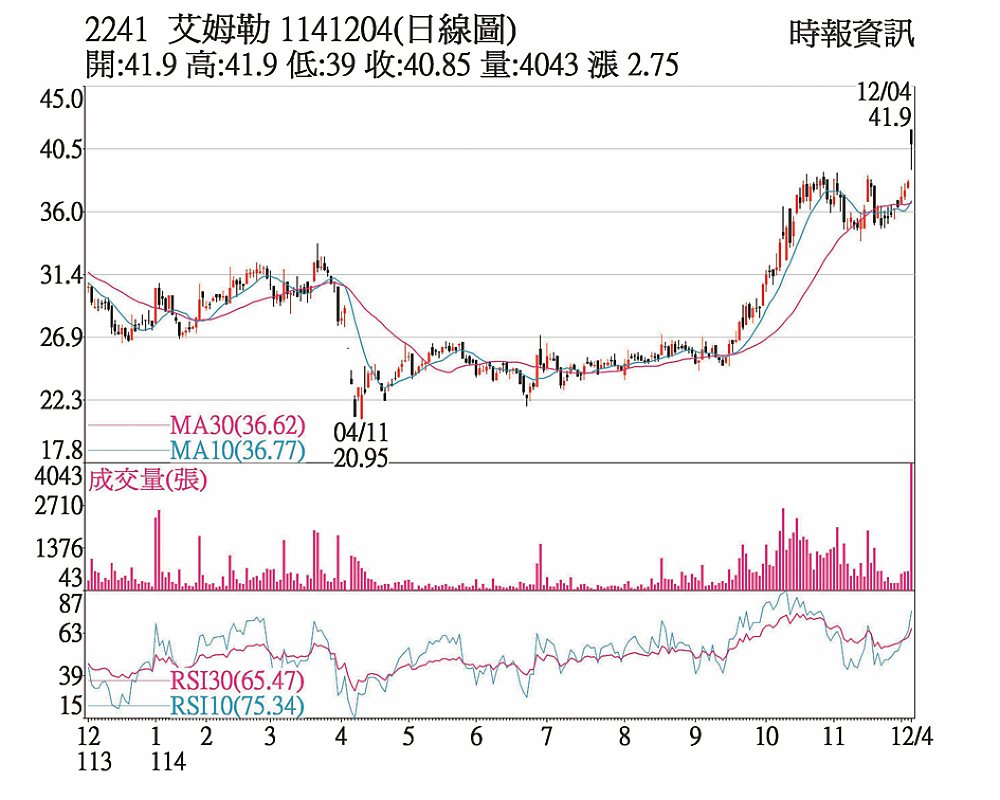The width and height of the screenshot is (1000, 800).
Task: Click the 87 RSI axis label
Action: [x=70, y=604]
